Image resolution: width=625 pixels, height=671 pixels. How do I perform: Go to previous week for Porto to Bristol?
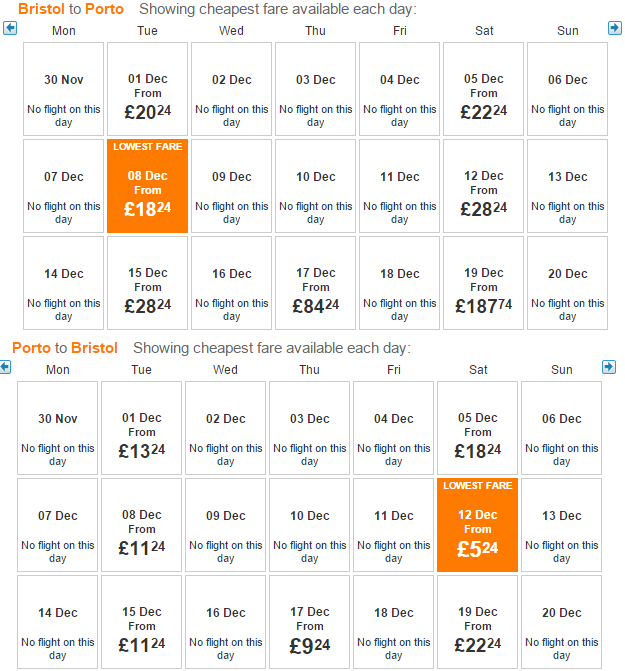coord(5,367)
